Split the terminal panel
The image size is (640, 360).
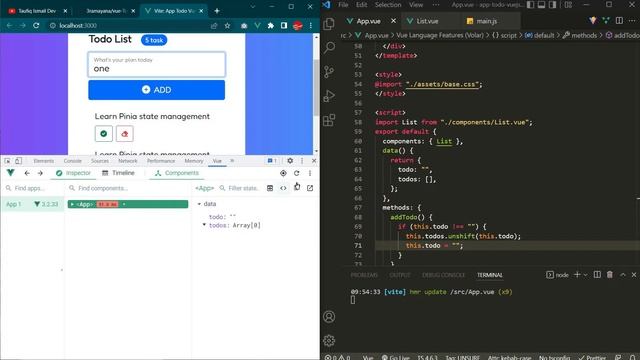pos(597,275)
